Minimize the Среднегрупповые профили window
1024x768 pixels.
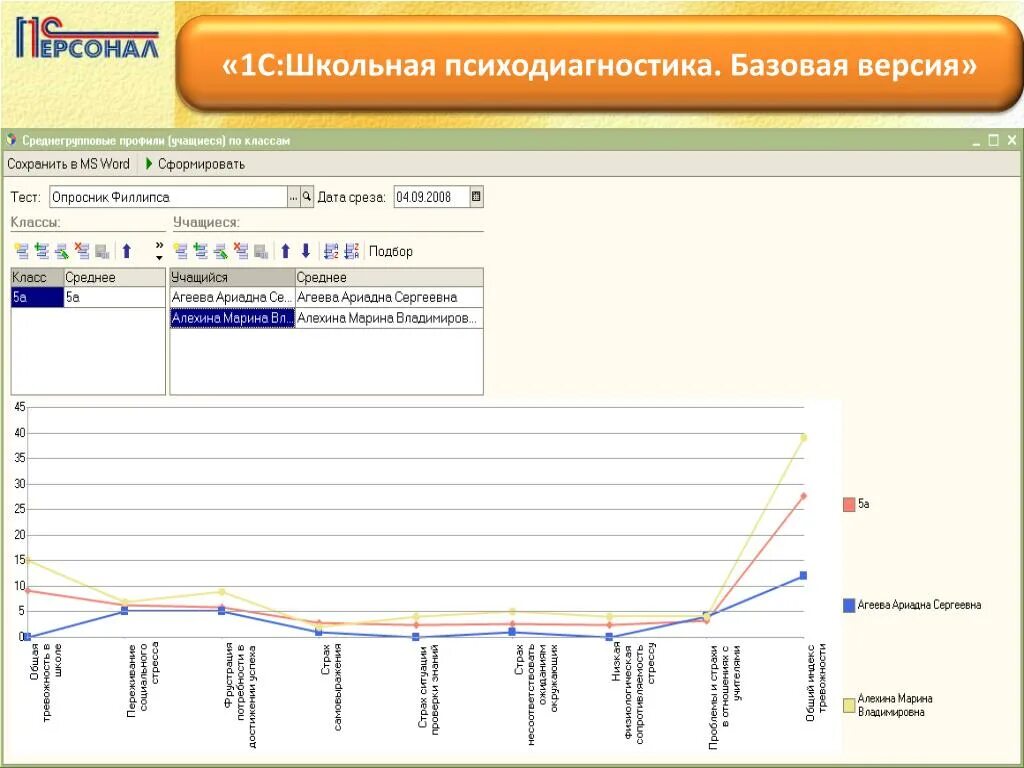976,141
